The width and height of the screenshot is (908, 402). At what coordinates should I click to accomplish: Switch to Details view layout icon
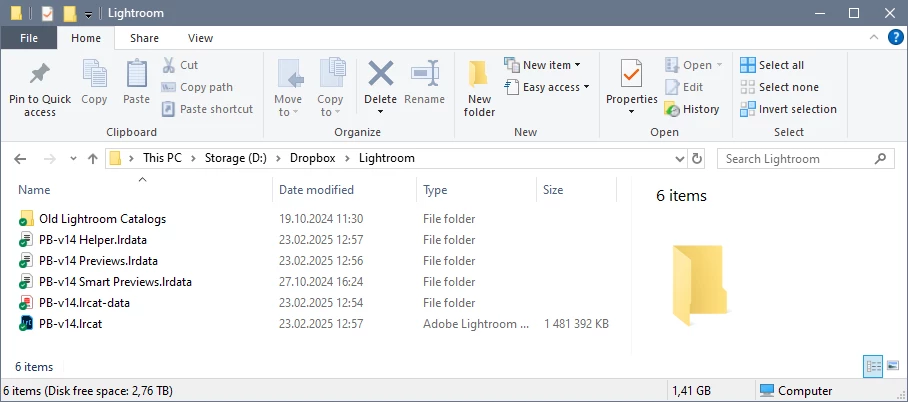coord(873,366)
